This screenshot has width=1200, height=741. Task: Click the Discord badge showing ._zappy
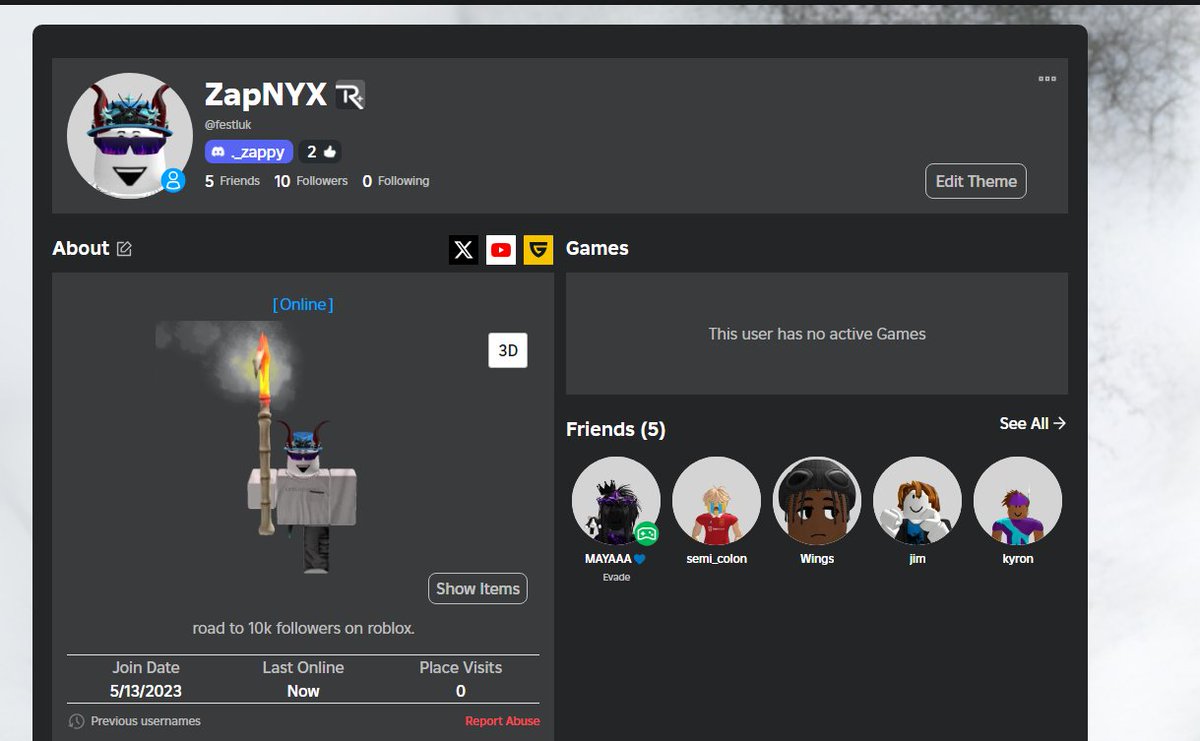[247, 151]
